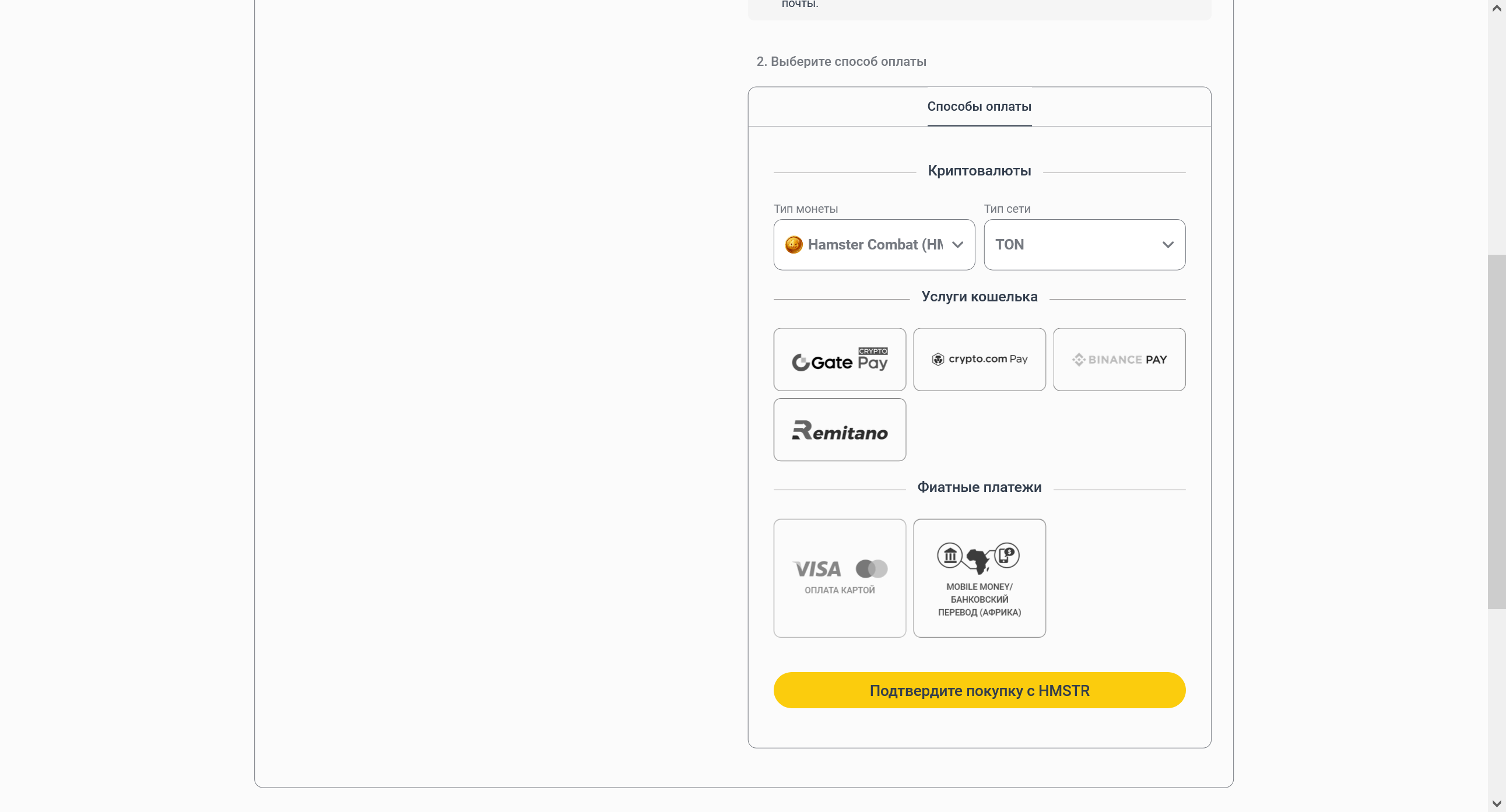Viewport: 1506px width, 812px height.
Task: Click the vertical scrollbar thumb
Action: pos(1496,431)
